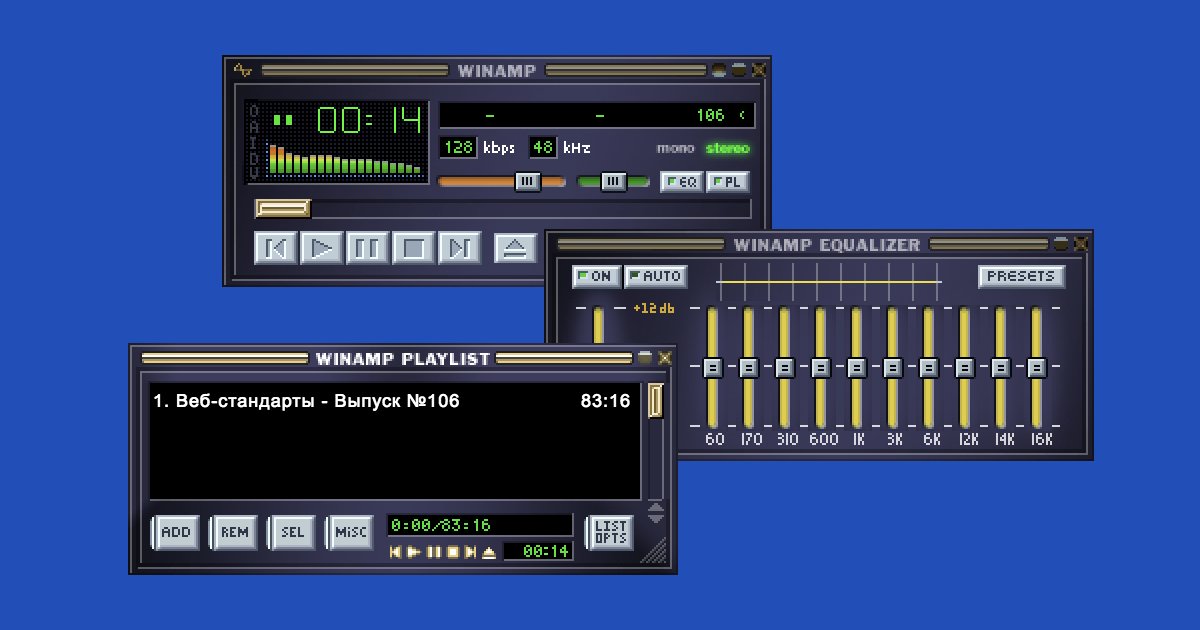Click the playlist mini Eject icon
The image size is (1200, 630).
[489, 552]
